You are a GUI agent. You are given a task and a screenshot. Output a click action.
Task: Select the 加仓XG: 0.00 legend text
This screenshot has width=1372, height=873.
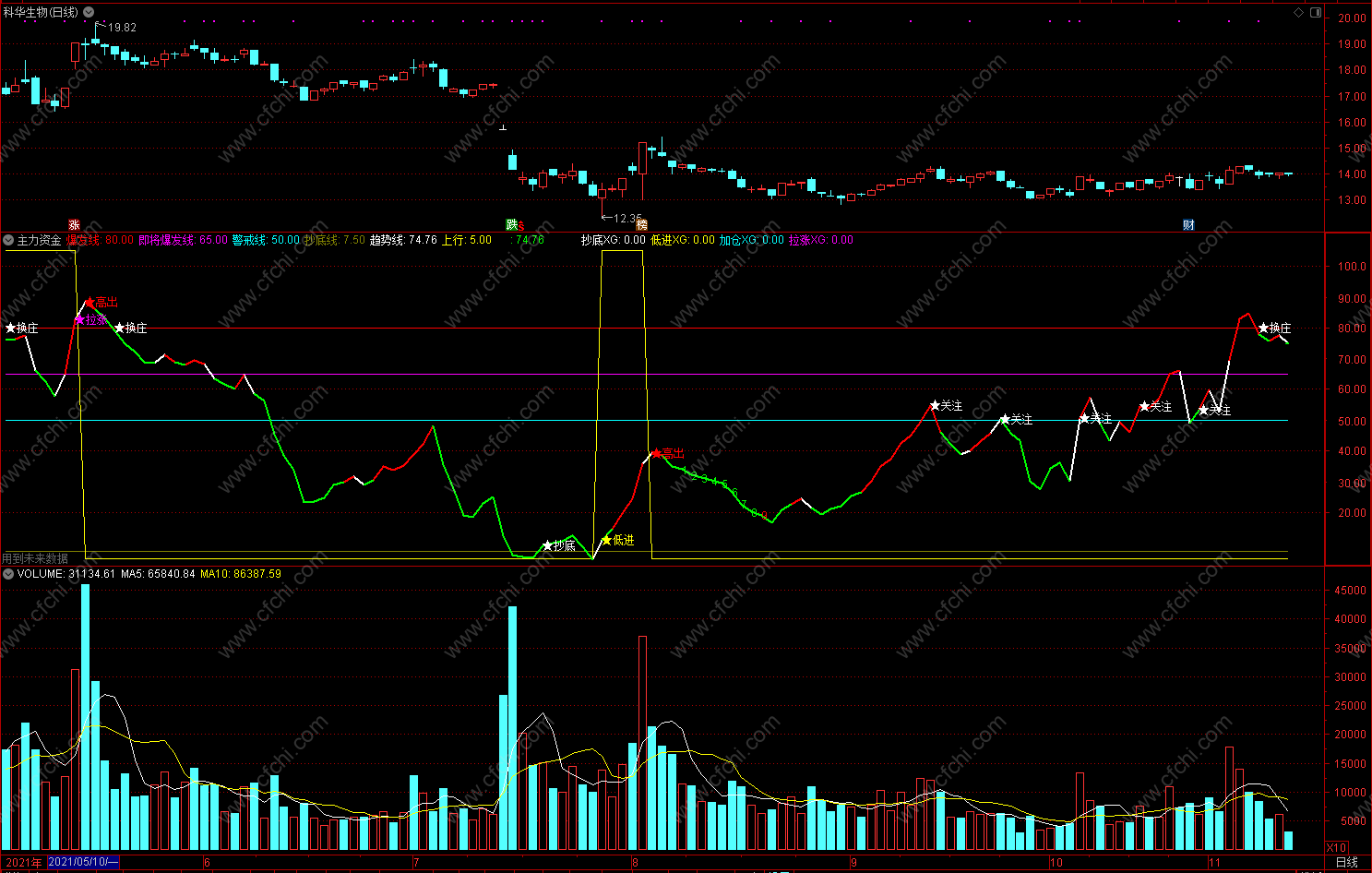point(752,240)
